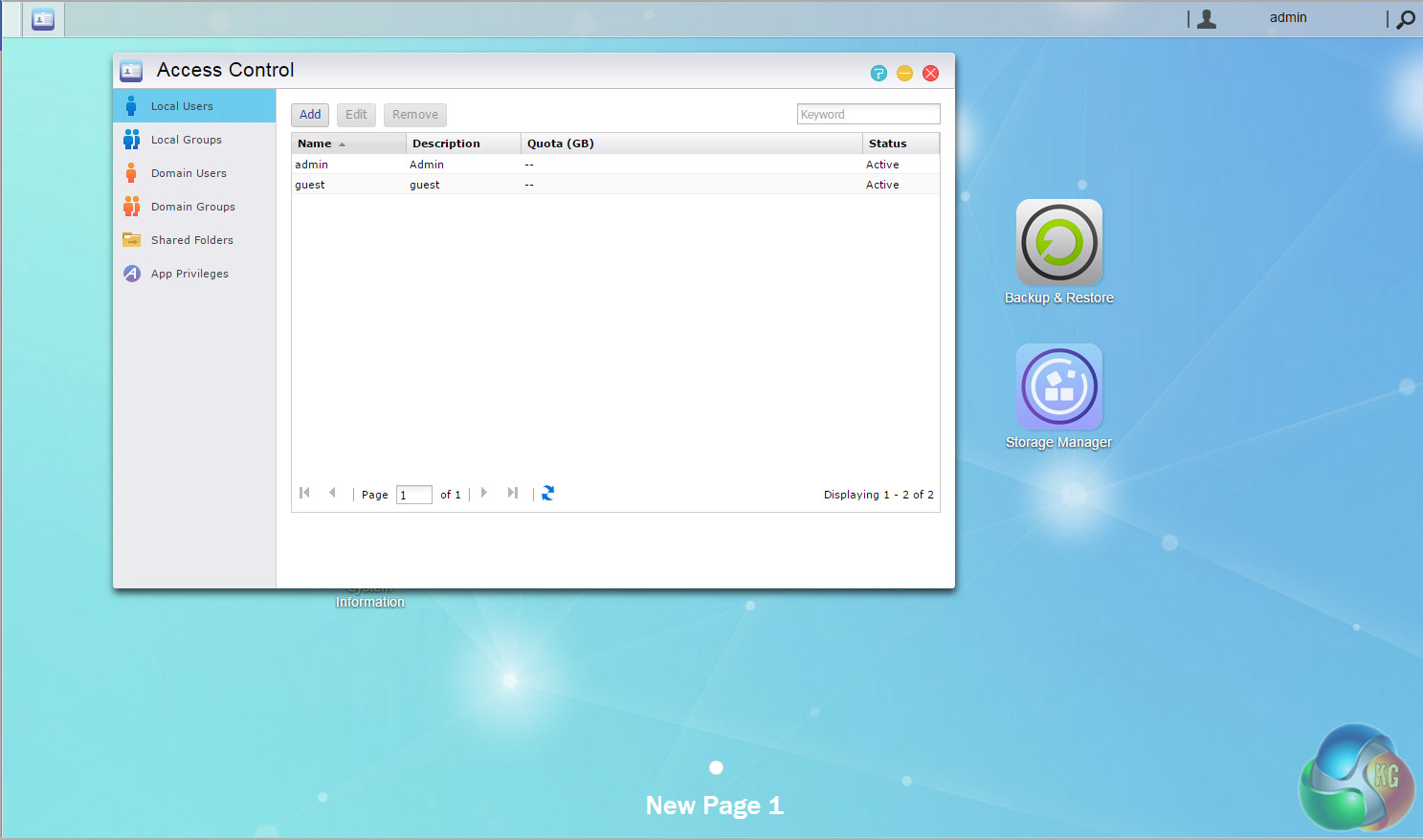
Task: Click the Keyword search field
Action: (868, 115)
